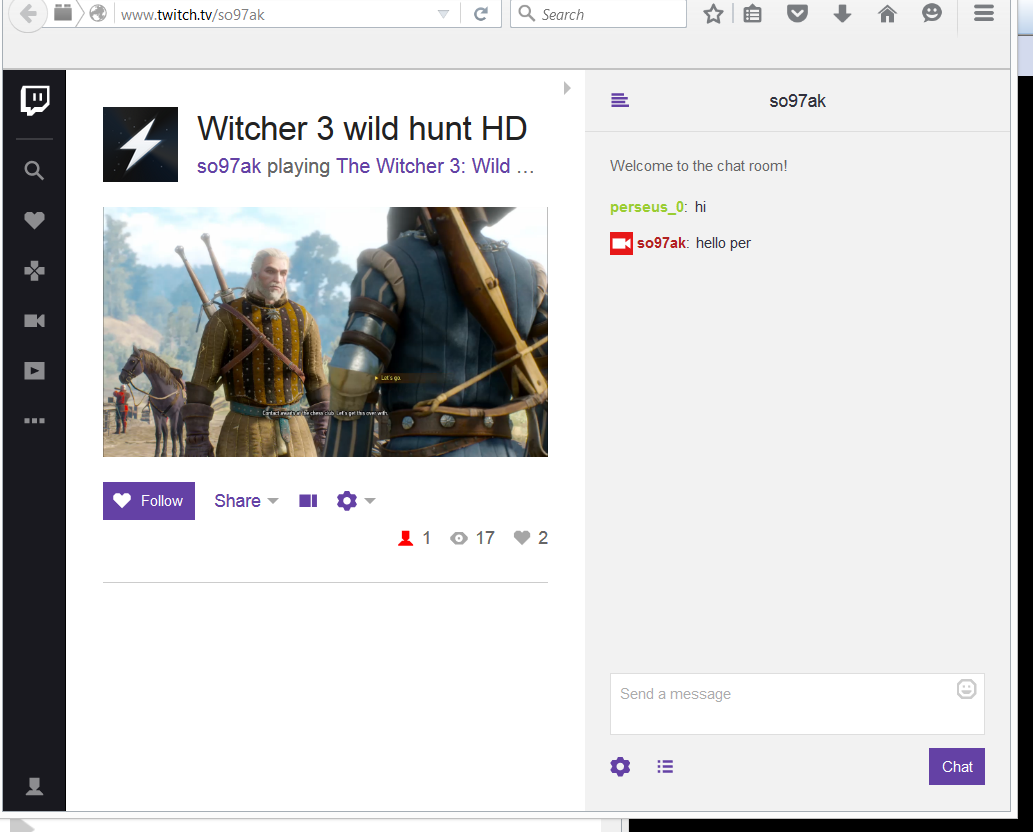
Task: Send message with Chat button
Action: pyautogui.click(x=957, y=766)
